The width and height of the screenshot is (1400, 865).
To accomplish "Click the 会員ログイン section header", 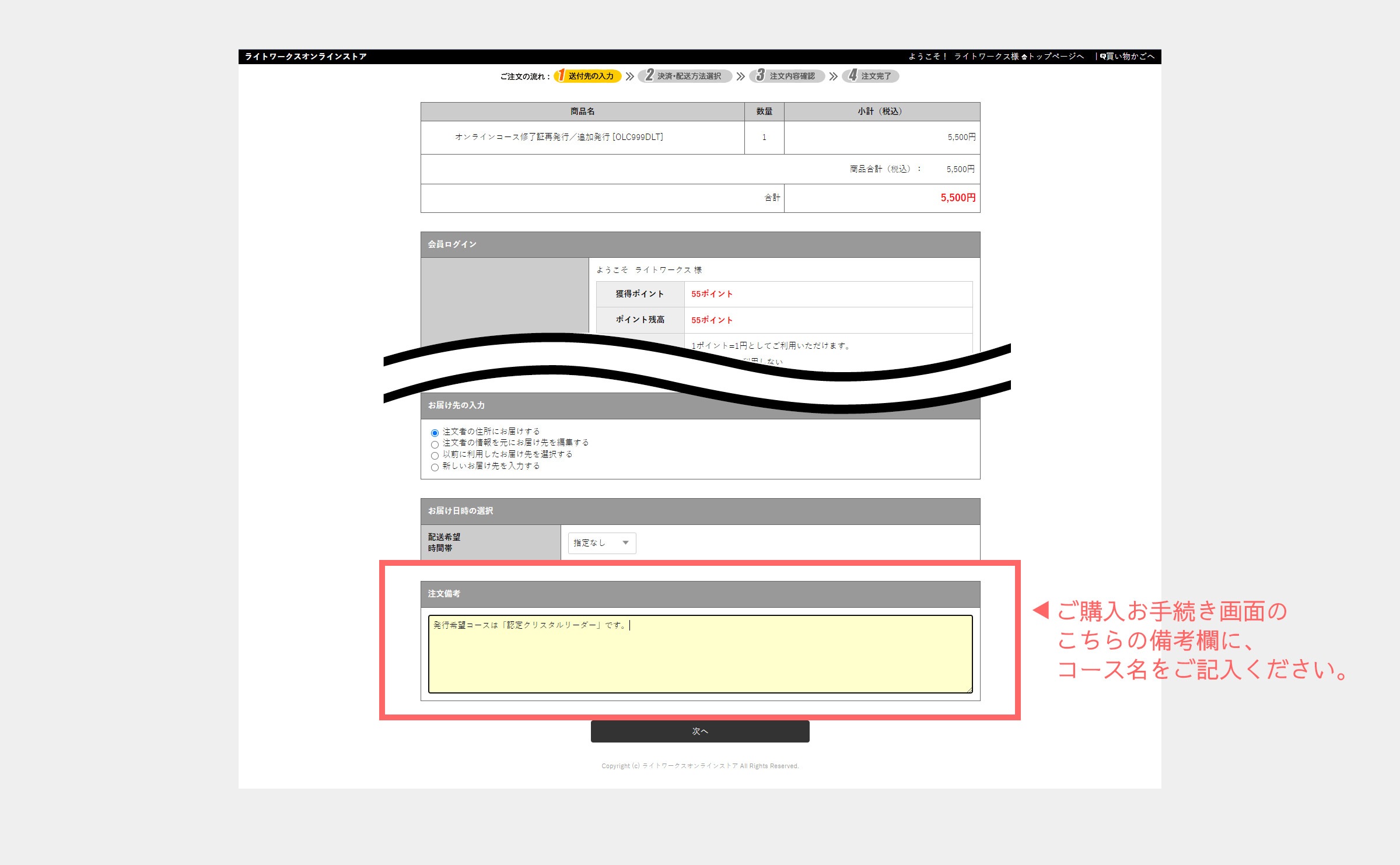I will coord(700,244).
